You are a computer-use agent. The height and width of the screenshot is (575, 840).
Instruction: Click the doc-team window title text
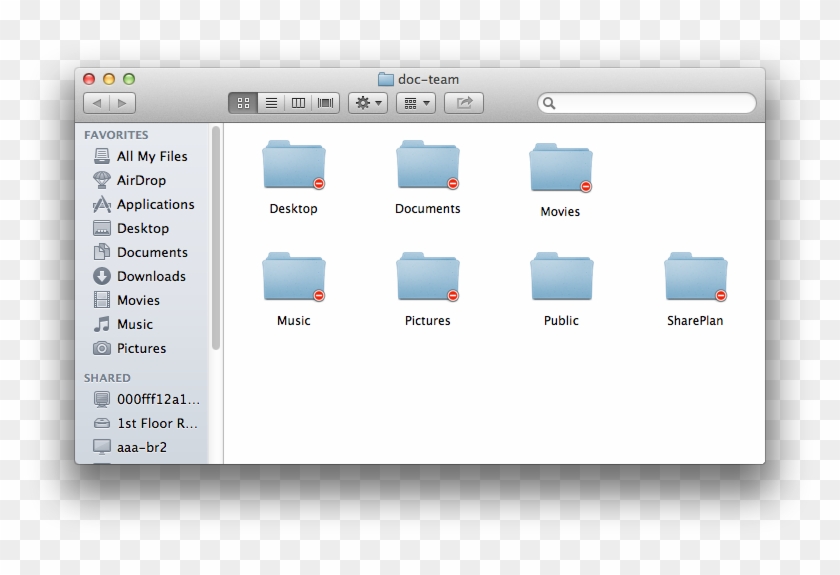(x=429, y=79)
